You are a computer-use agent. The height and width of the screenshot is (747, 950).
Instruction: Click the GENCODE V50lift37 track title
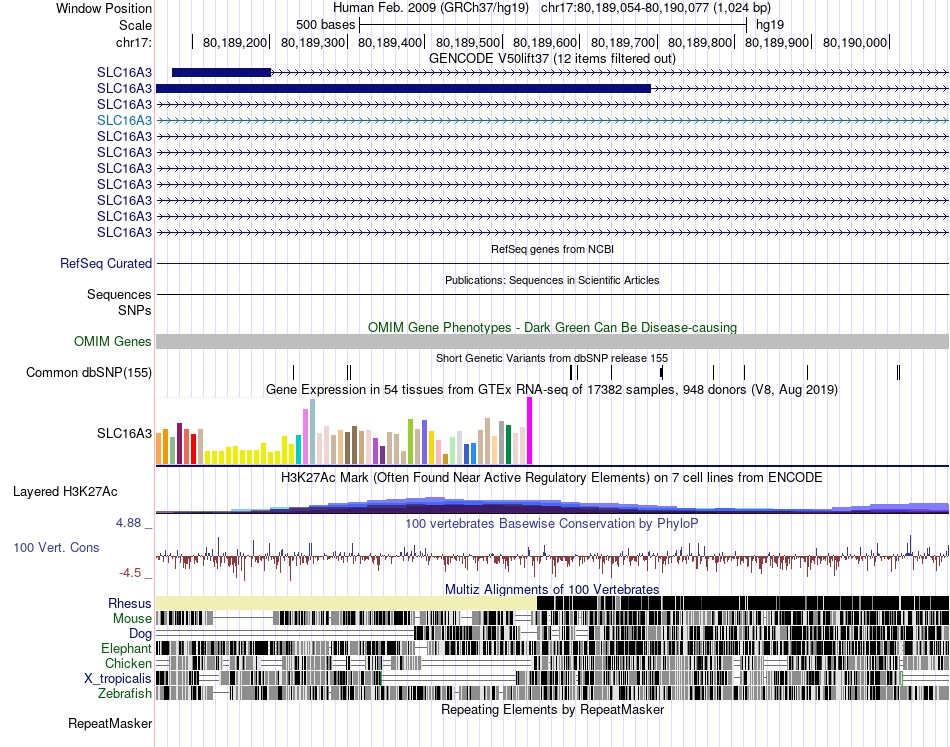552,59
